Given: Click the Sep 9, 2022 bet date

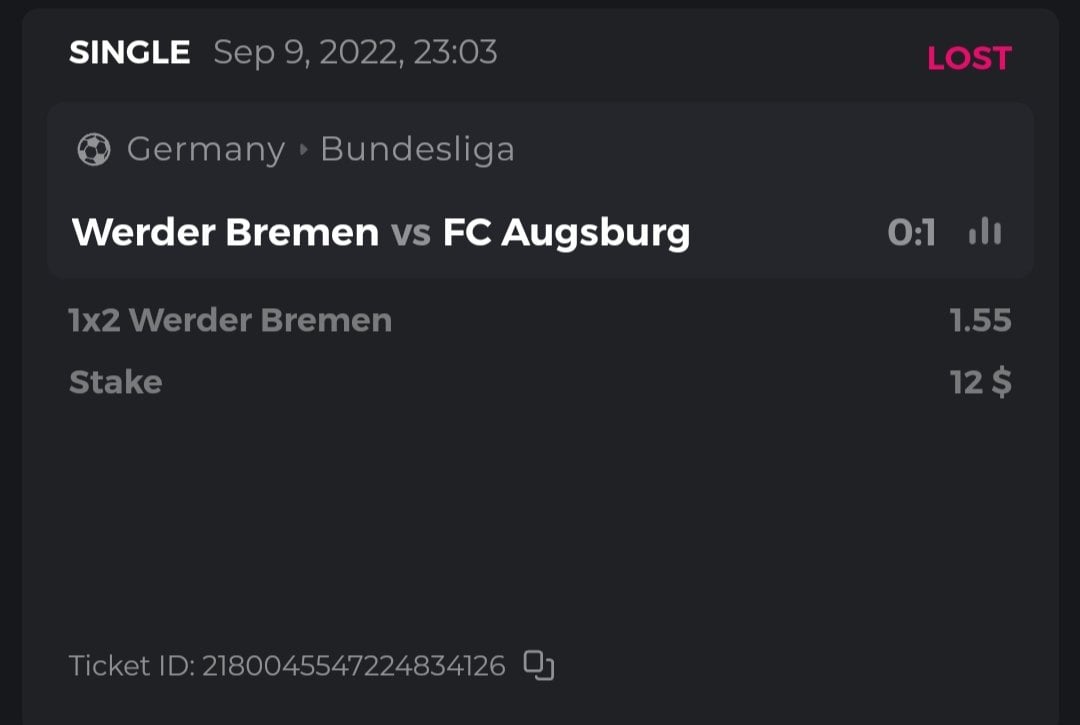Looking at the screenshot, I should pyautogui.click(x=307, y=52).
